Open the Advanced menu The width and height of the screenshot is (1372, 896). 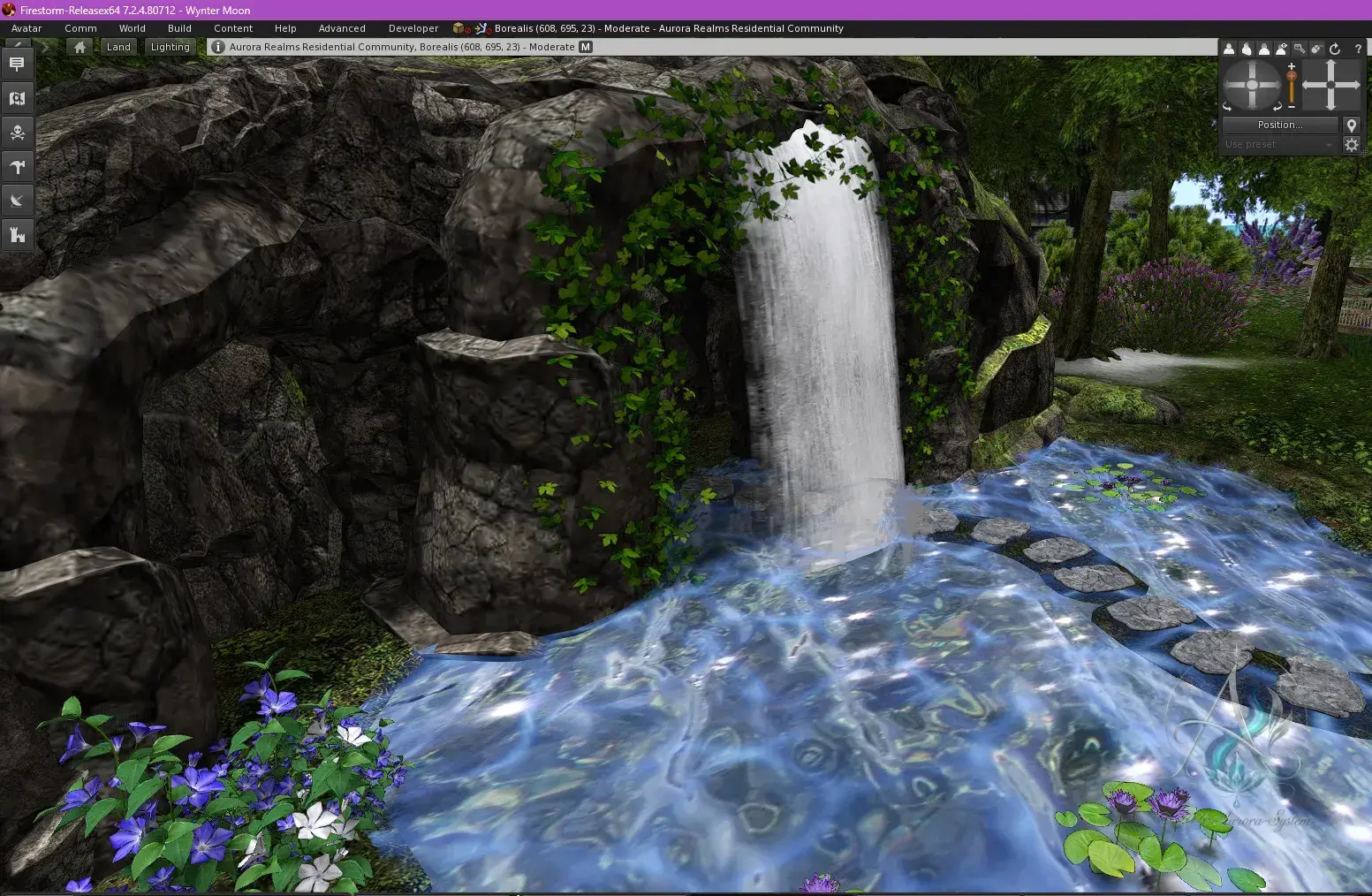pyautogui.click(x=342, y=28)
